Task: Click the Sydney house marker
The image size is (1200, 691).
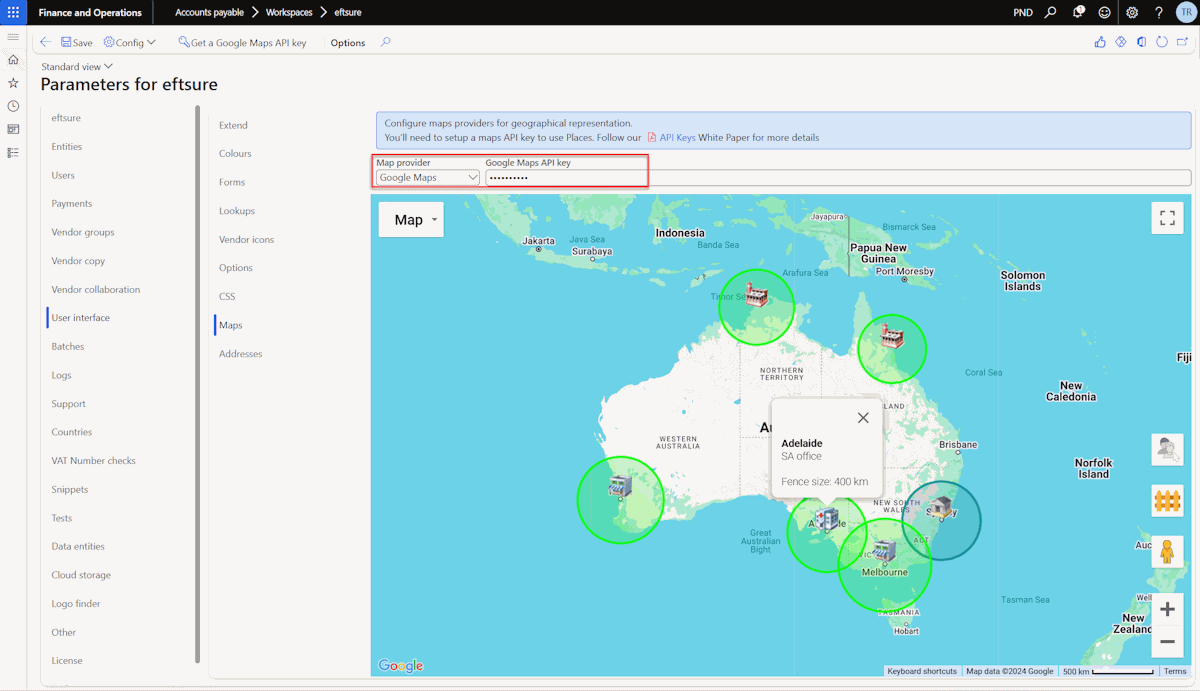Action: coord(941,508)
